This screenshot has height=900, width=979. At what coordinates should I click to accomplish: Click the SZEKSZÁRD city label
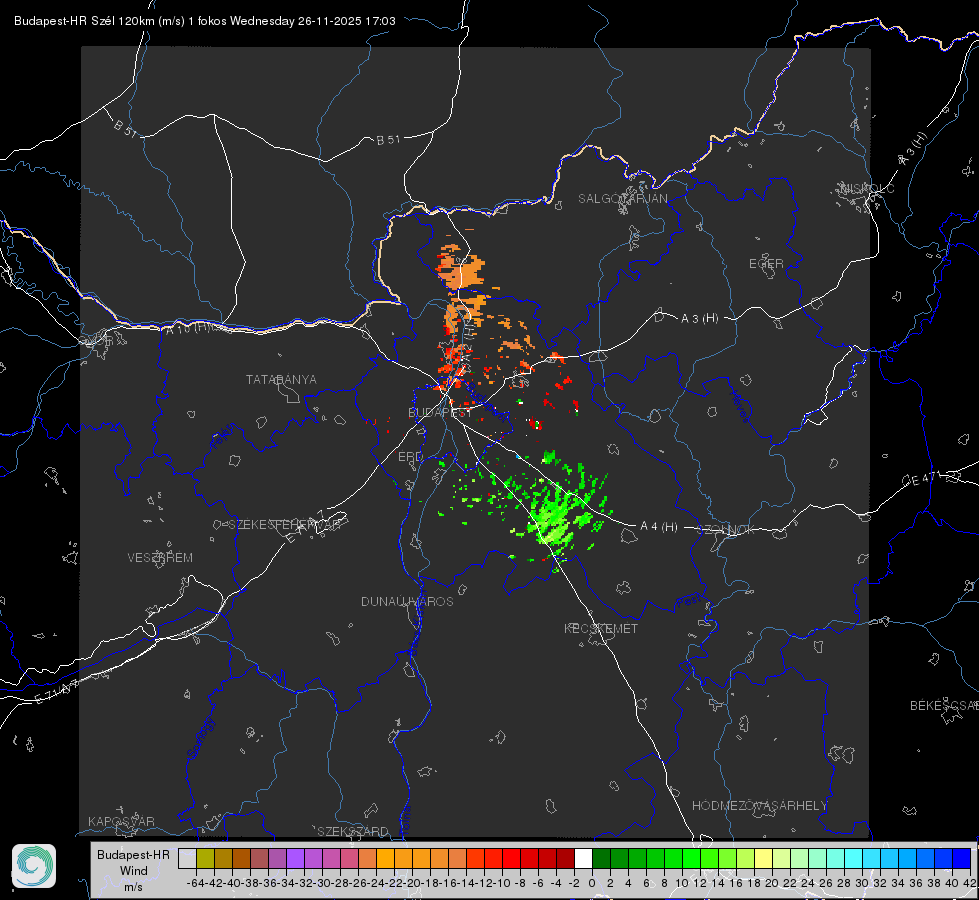353,831
